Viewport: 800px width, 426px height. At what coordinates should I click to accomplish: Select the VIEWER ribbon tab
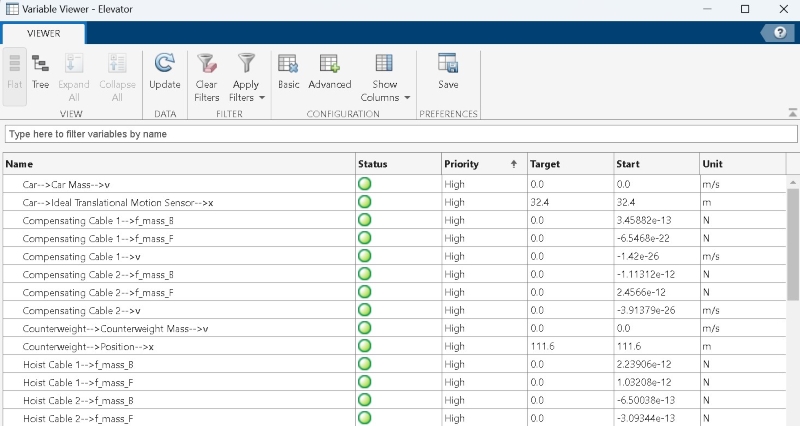(x=43, y=33)
